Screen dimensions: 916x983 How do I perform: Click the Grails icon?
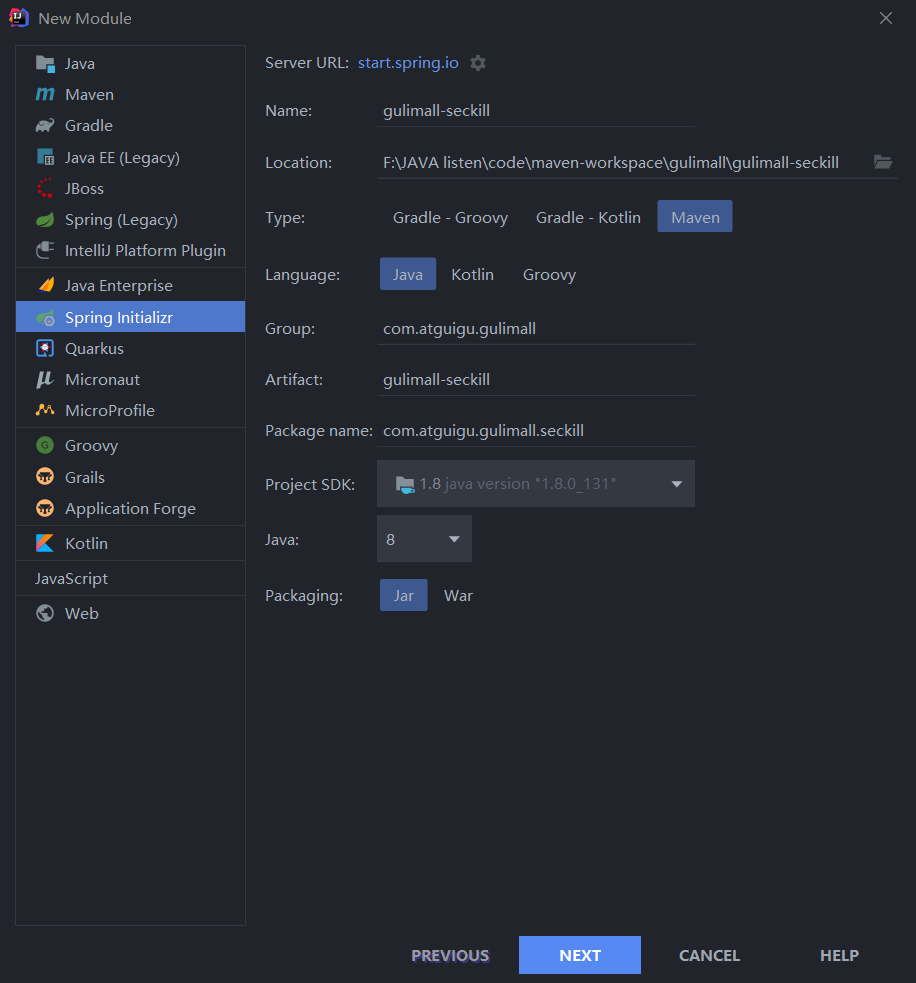45,477
